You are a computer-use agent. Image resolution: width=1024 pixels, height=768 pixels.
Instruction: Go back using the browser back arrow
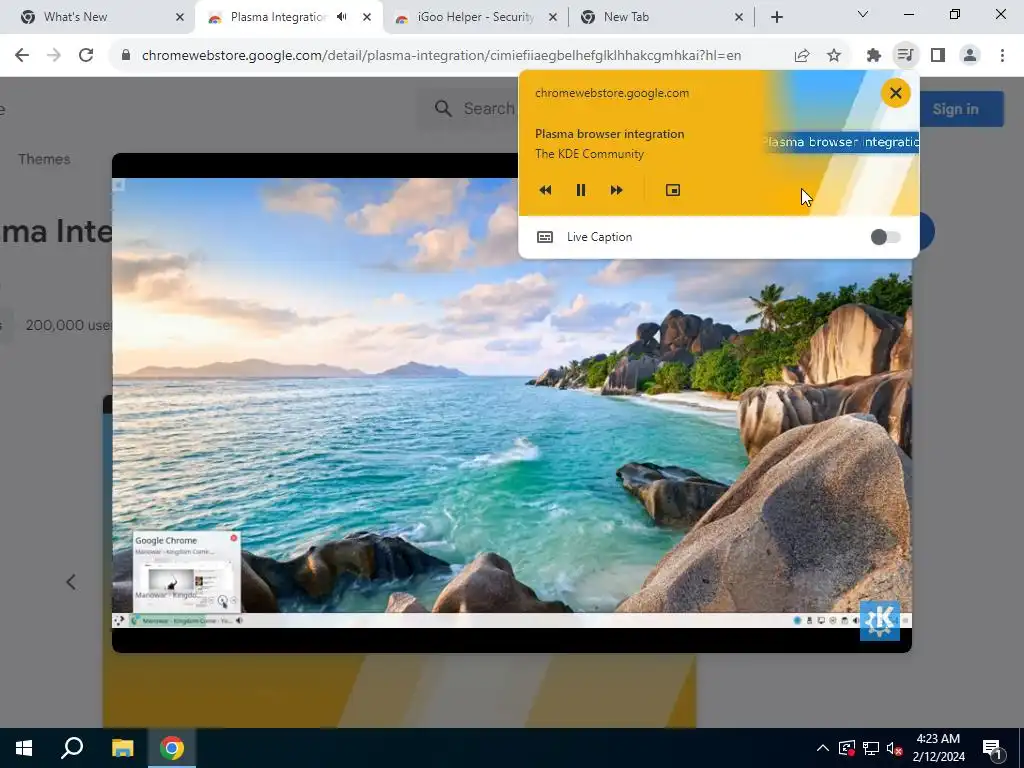pyautogui.click(x=22, y=56)
